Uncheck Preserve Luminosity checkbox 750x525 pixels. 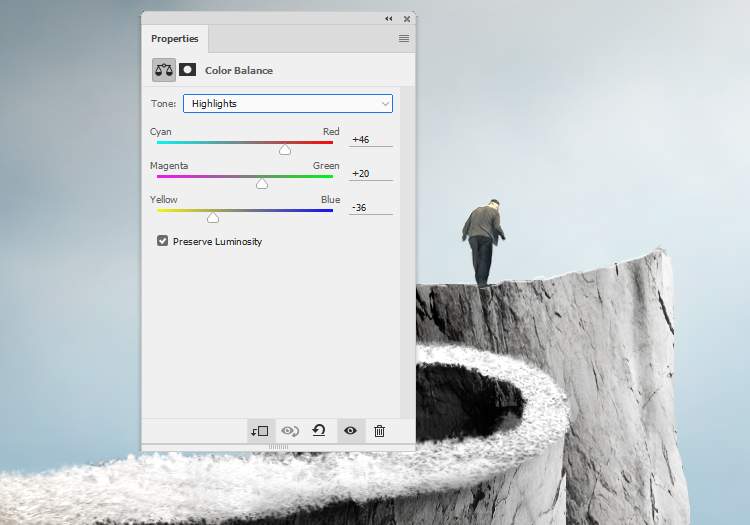point(163,241)
